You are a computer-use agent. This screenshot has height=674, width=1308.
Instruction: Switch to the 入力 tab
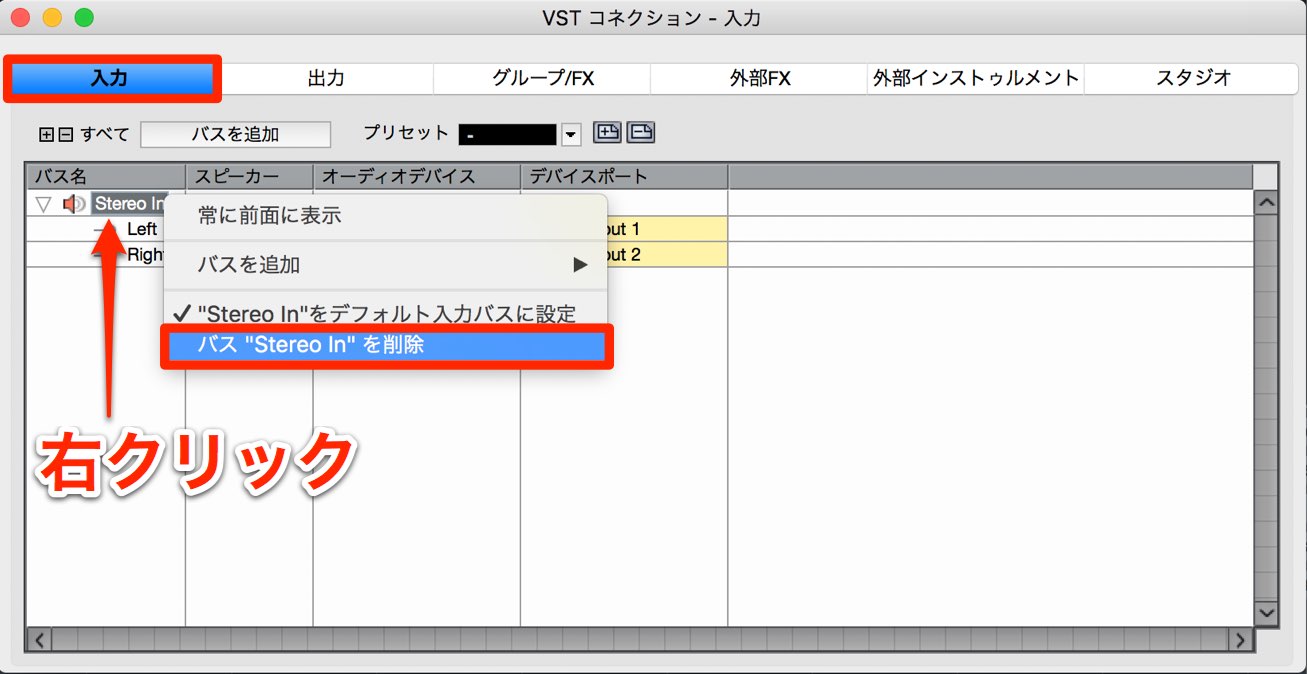(110, 78)
